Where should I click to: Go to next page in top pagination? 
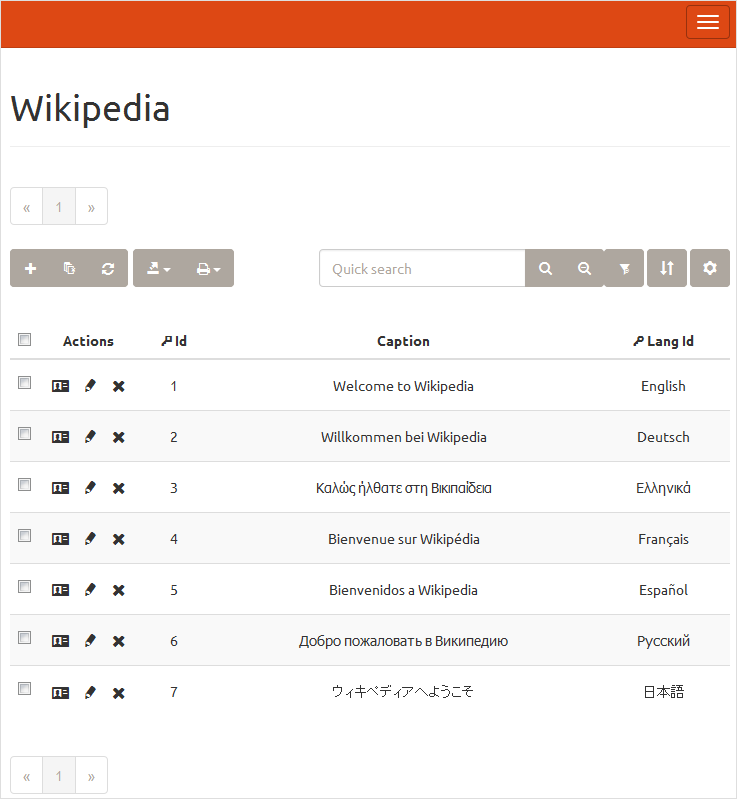point(91,206)
